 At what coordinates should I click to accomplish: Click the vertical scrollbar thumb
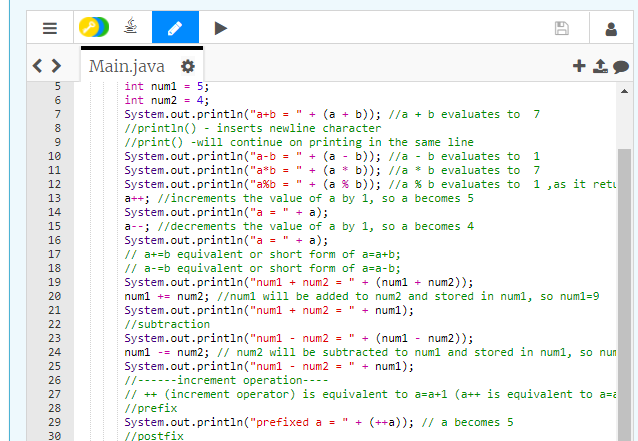coord(624,270)
